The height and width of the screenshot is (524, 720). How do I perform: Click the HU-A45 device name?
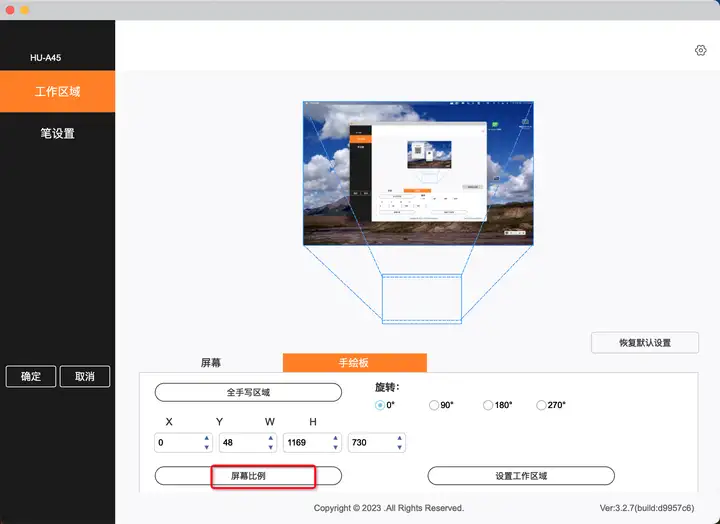45,58
